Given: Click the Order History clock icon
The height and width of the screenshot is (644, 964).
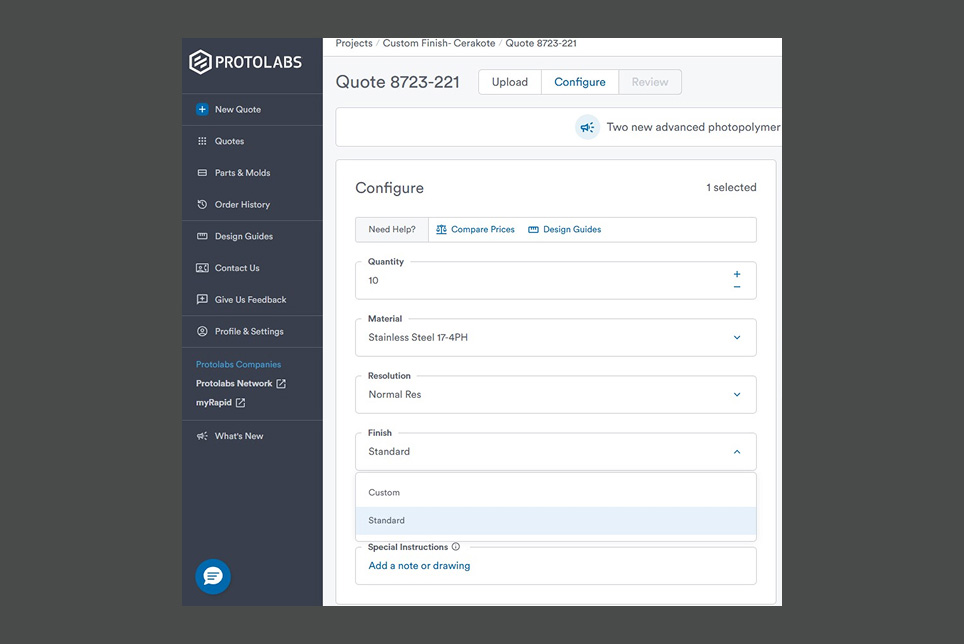Looking at the screenshot, I should click(202, 205).
